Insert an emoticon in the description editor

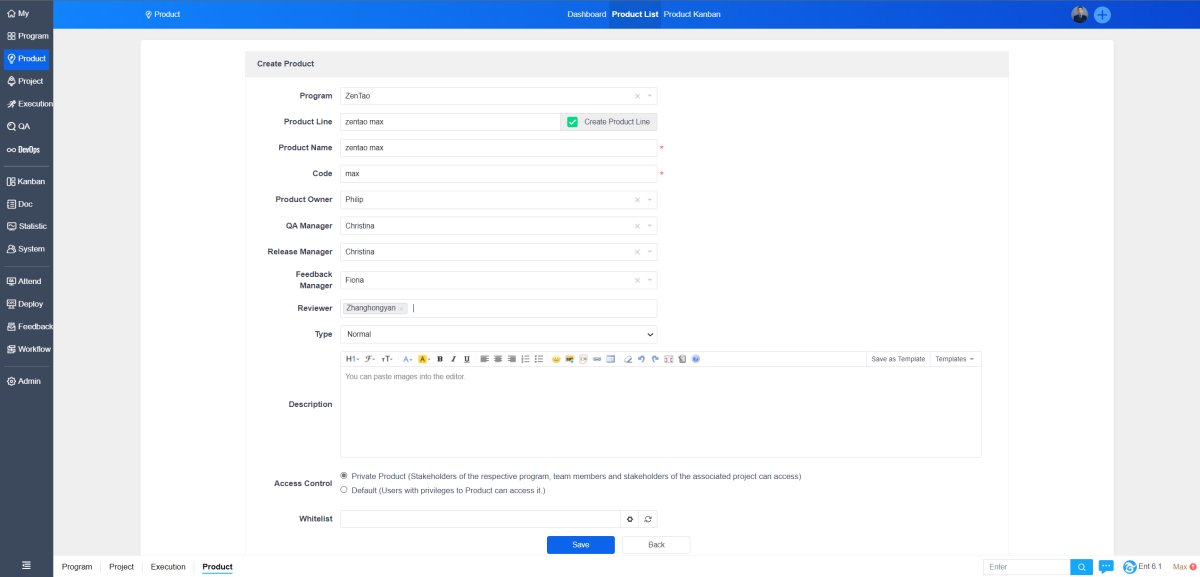[x=556, y=359]
